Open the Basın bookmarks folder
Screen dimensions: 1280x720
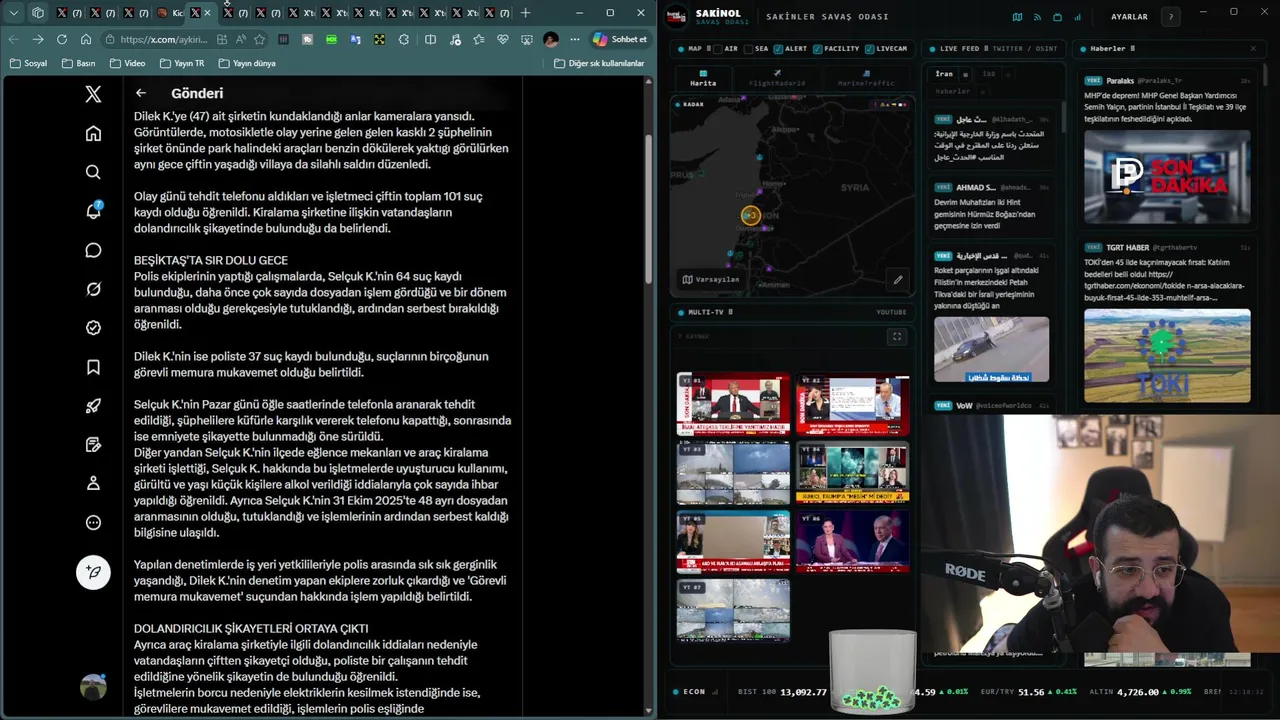point(78,63)
